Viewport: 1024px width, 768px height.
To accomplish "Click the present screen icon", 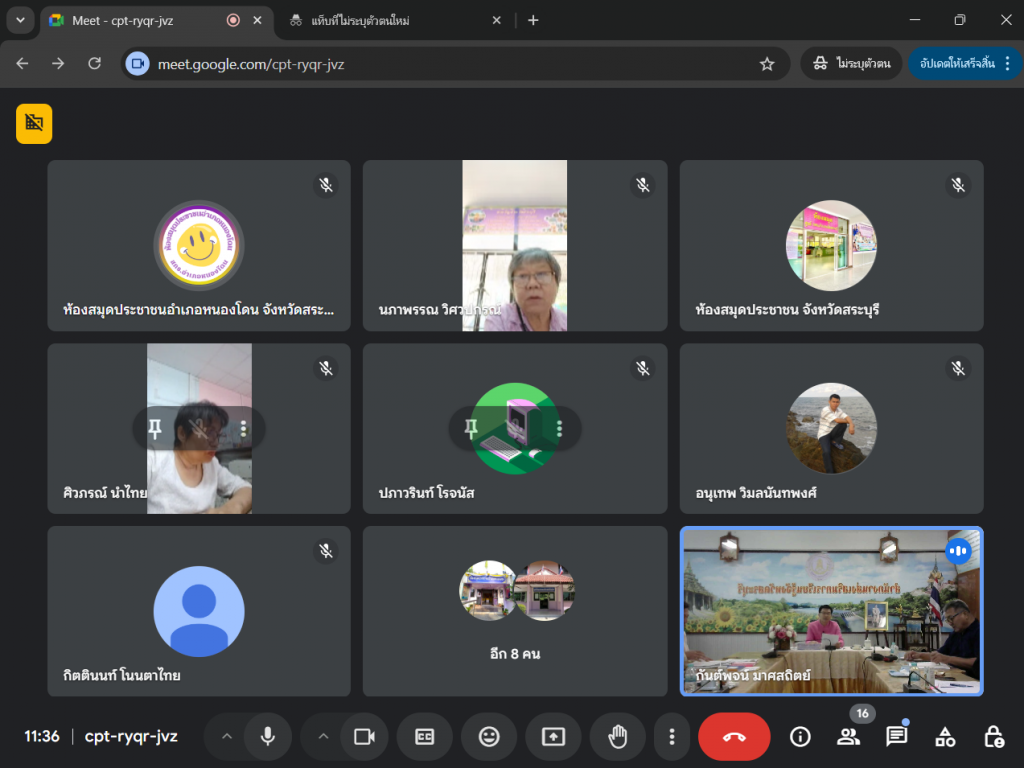I will click(553, 737).
